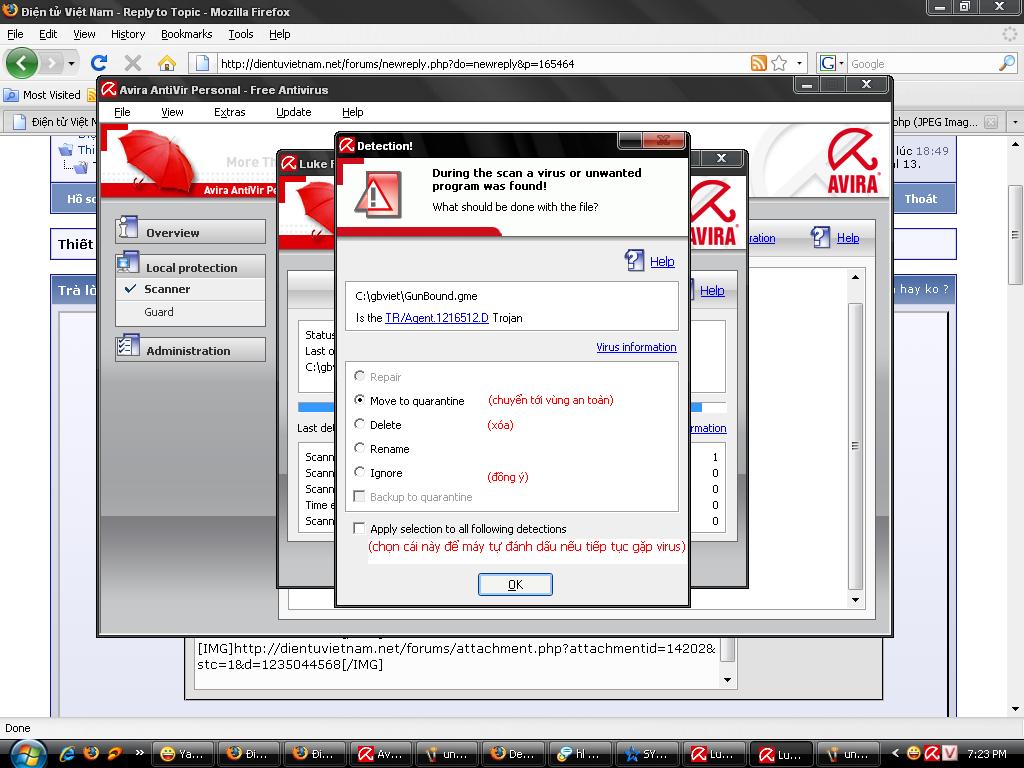The height and width of the screenshot is (768, 1024).
Task: Click the page icon beside URL
Action: 202,63
